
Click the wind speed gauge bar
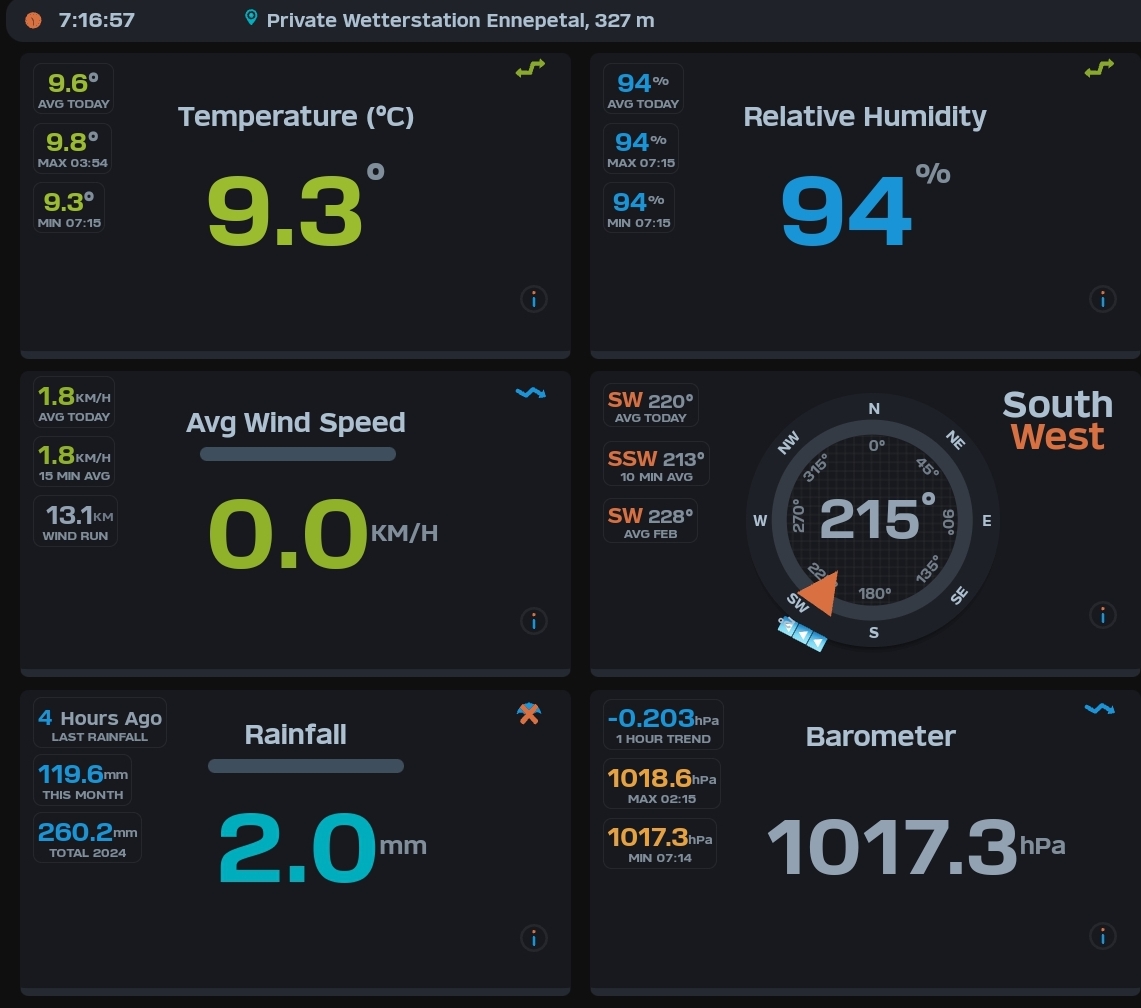pyautogui.click(x=298, y=454)
